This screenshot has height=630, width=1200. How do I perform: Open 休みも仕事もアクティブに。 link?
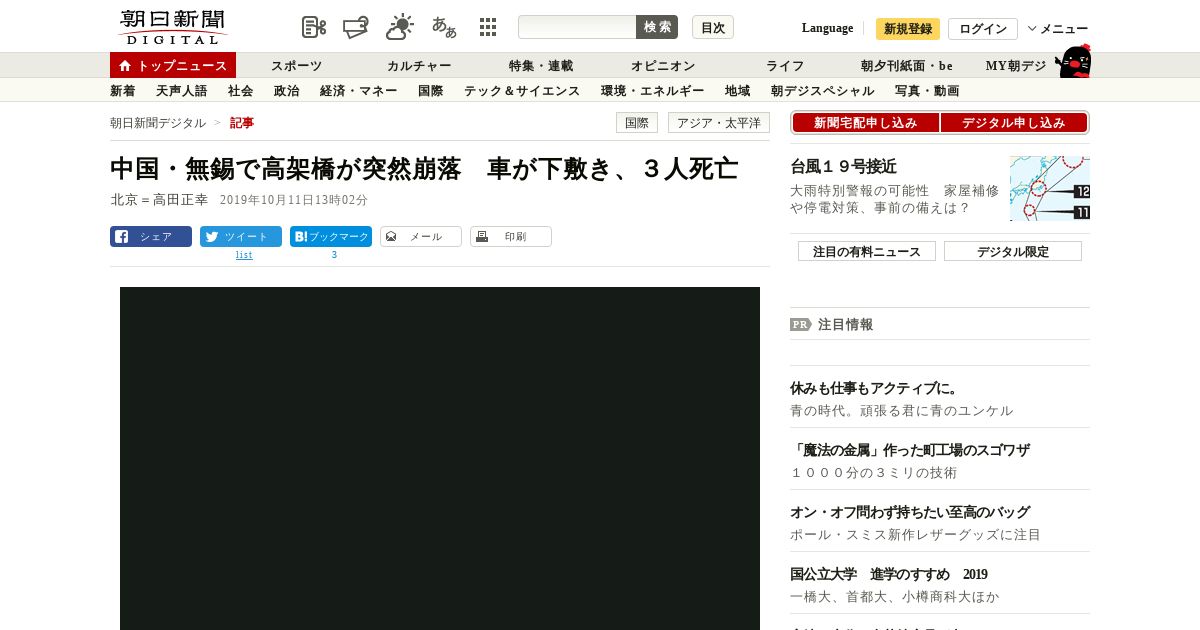coord(875,388)
